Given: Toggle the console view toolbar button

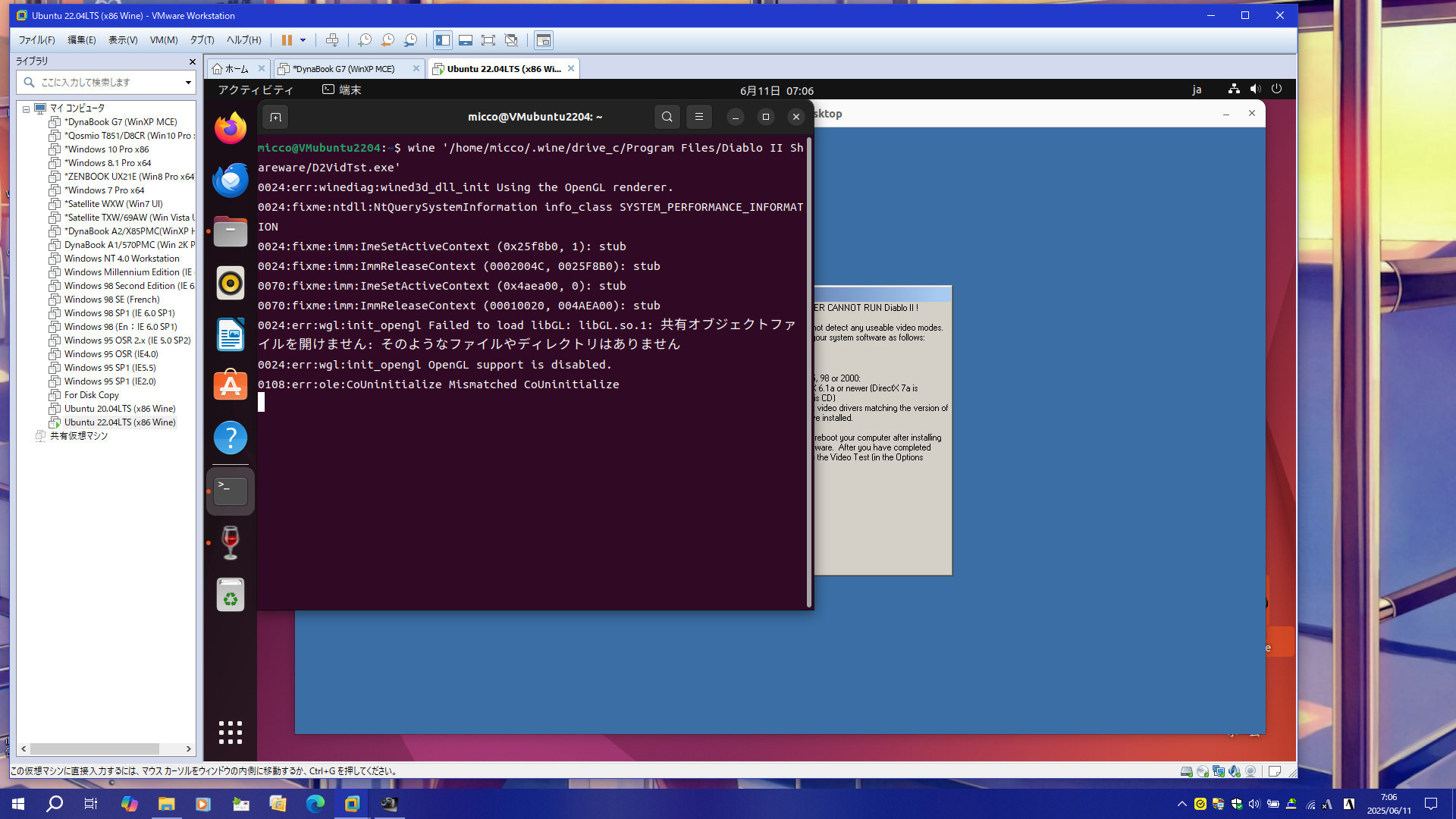Looking at the screenshot, I should coord(544,40).
